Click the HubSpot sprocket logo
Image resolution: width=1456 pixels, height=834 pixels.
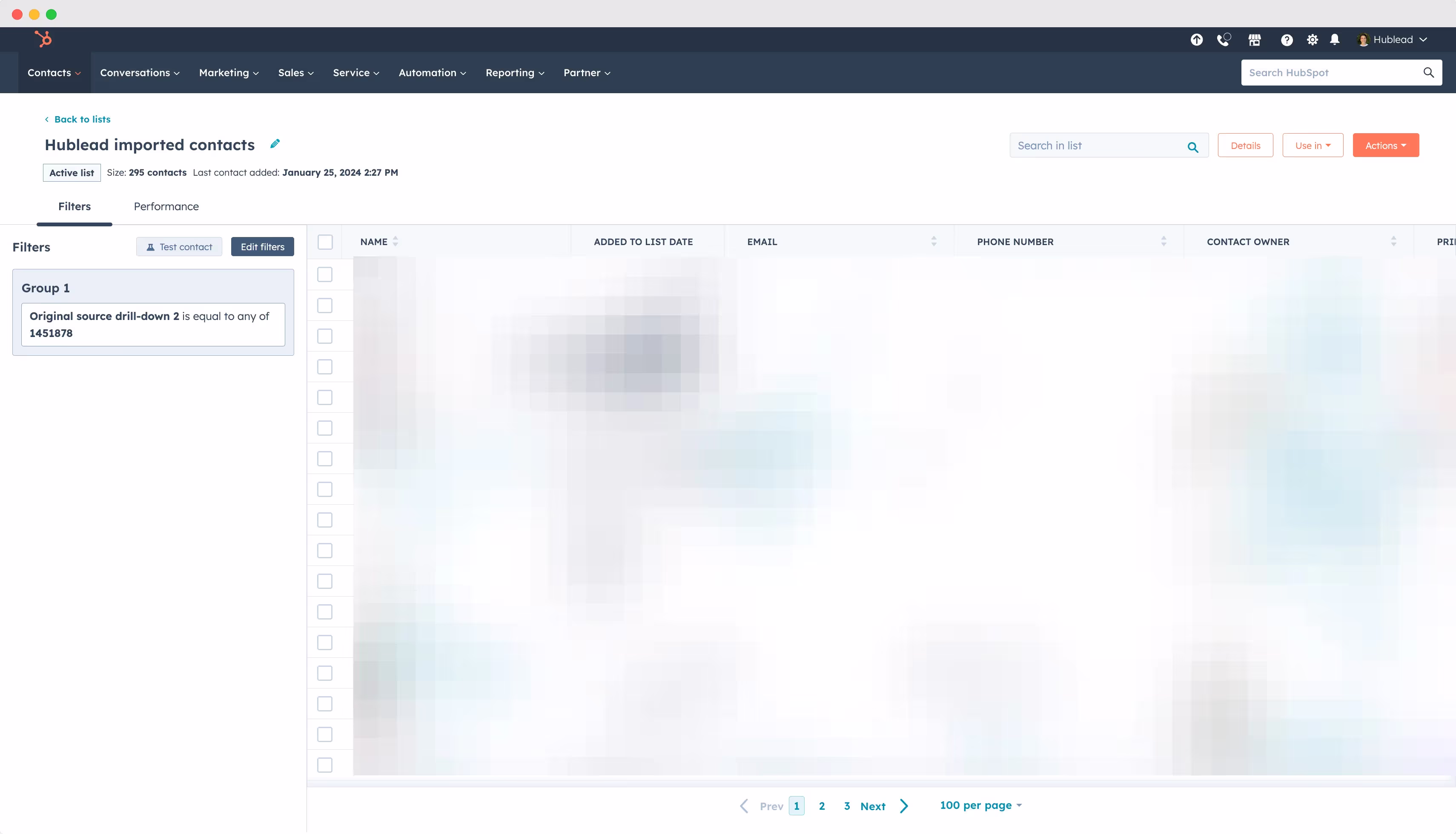(43, 39)
